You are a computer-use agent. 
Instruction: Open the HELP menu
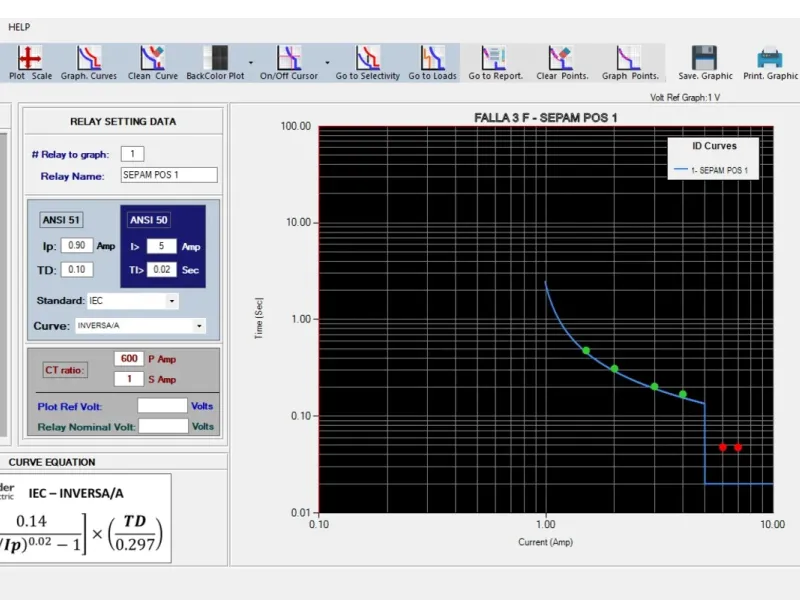(x=19, y=27)
